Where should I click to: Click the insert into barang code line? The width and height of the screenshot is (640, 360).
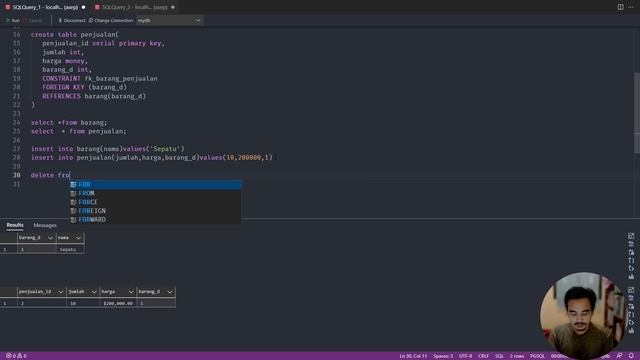pos(108,149)
